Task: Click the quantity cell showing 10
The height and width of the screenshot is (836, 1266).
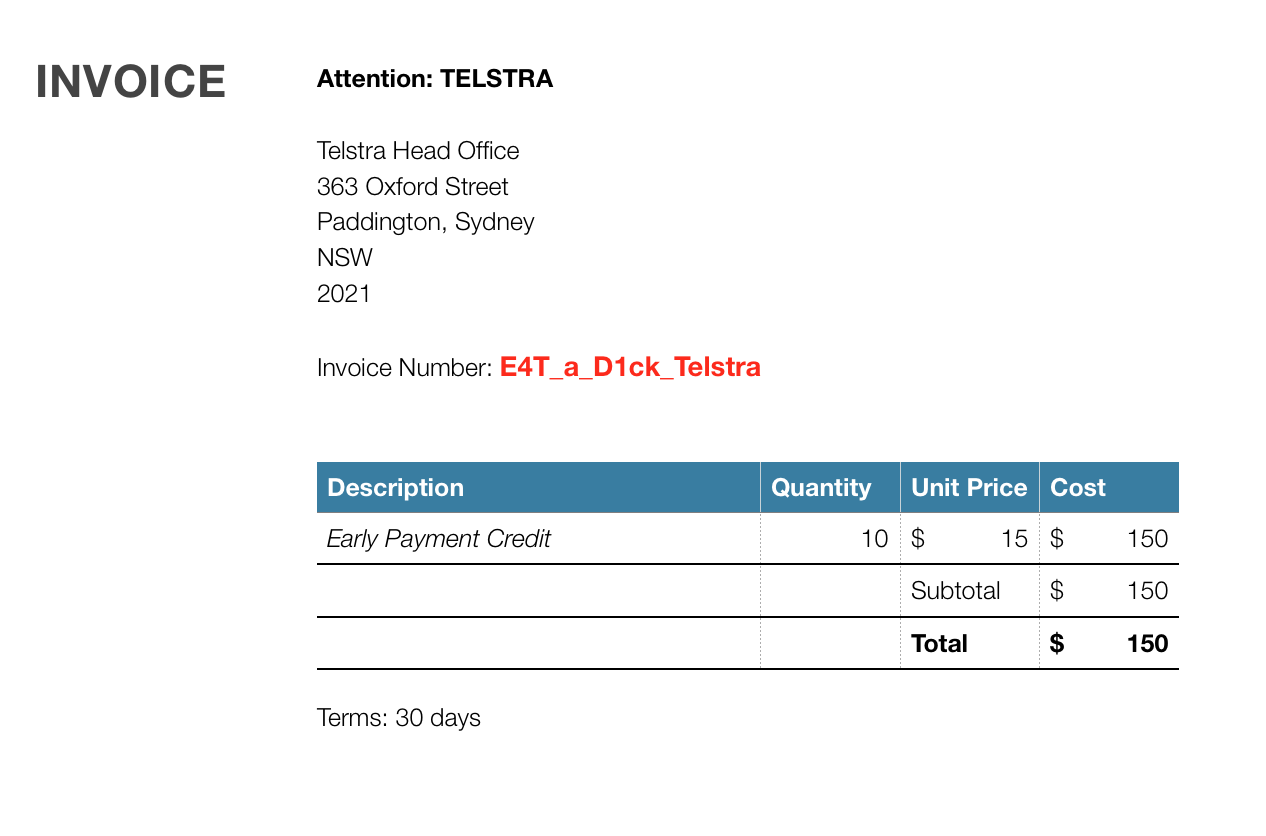Action: [830, 539]
